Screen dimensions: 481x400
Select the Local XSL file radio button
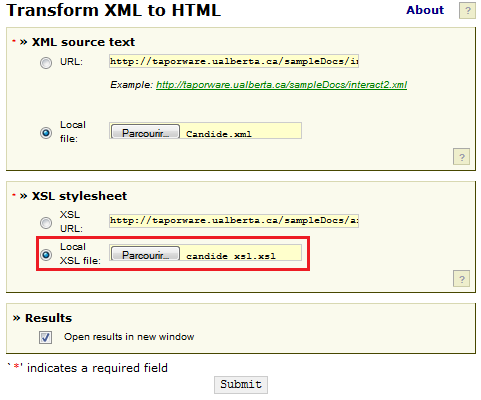pos(46,255)
